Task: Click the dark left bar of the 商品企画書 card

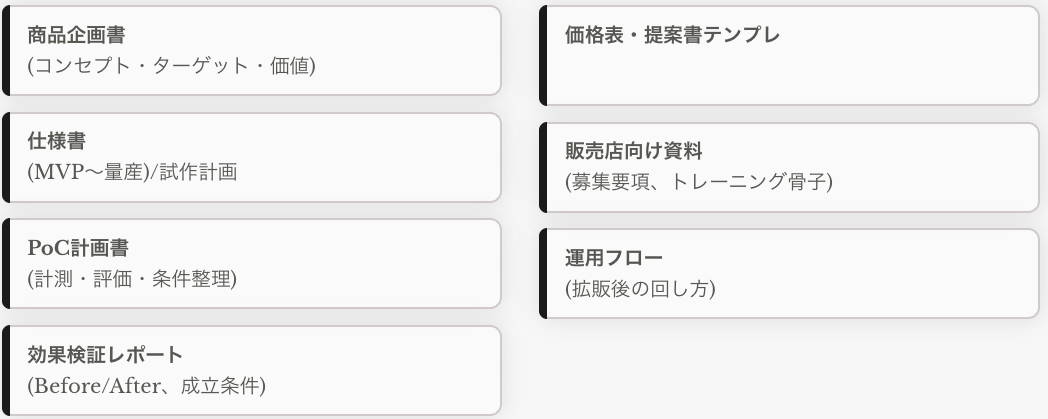Action: point(5,51)
